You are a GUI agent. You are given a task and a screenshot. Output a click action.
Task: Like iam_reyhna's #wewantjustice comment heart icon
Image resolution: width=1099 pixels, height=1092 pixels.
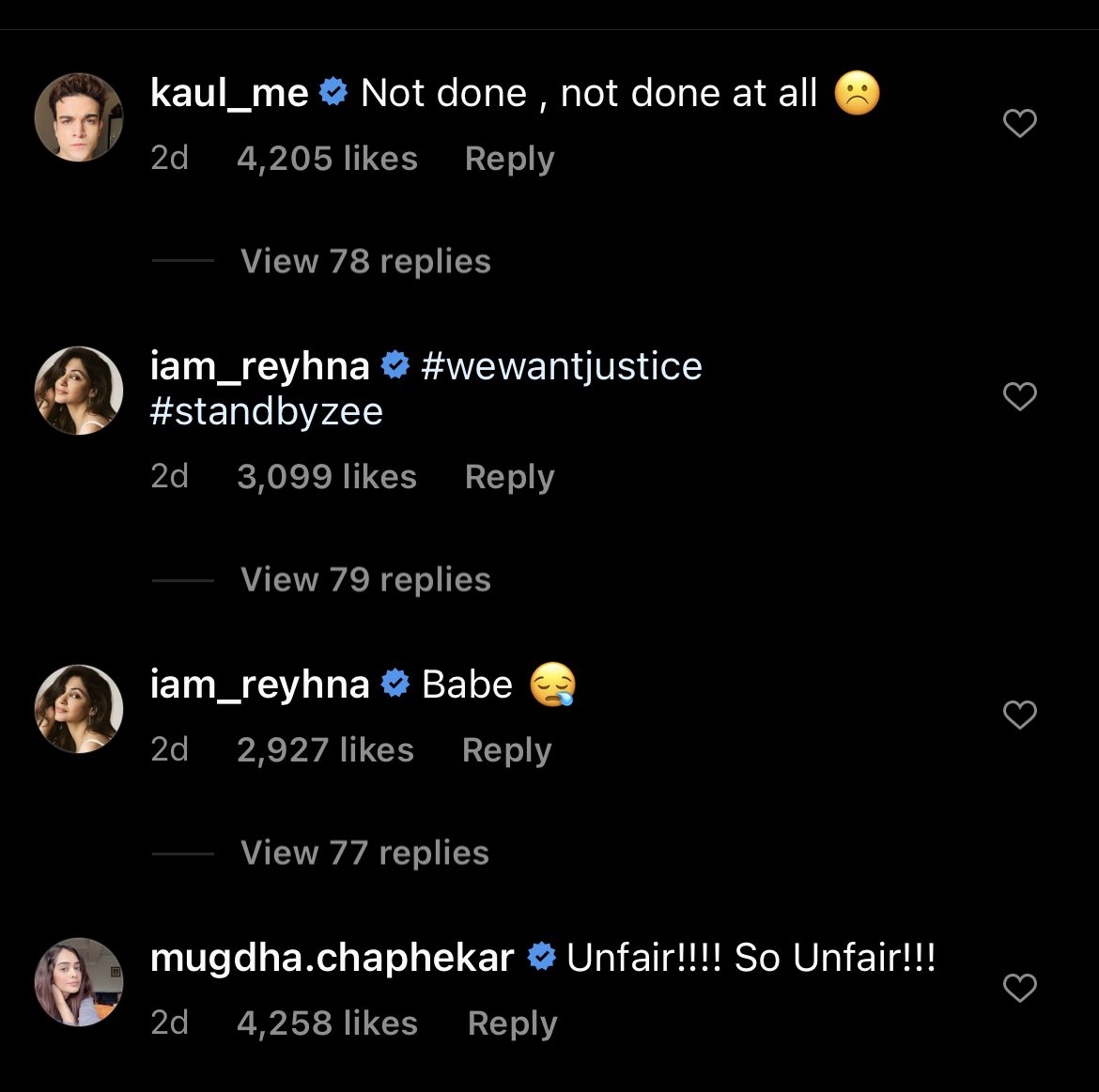click(1019, 396)
